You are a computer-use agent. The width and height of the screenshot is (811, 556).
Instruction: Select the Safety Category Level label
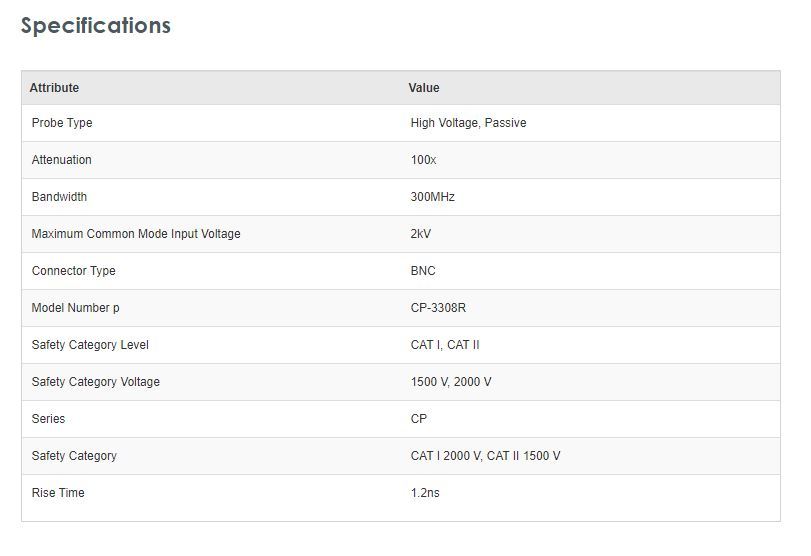point(90,345)
